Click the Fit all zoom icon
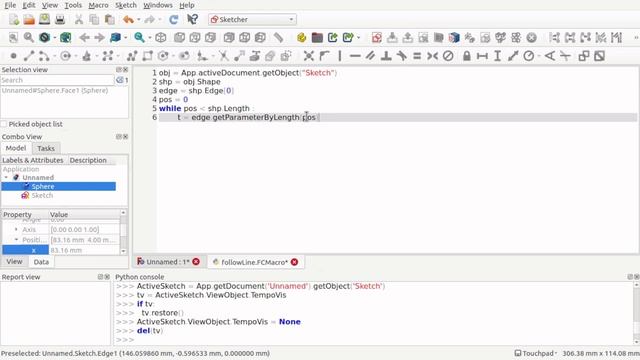640x360 pixels. pyautogui.click(x=13, y=38)
